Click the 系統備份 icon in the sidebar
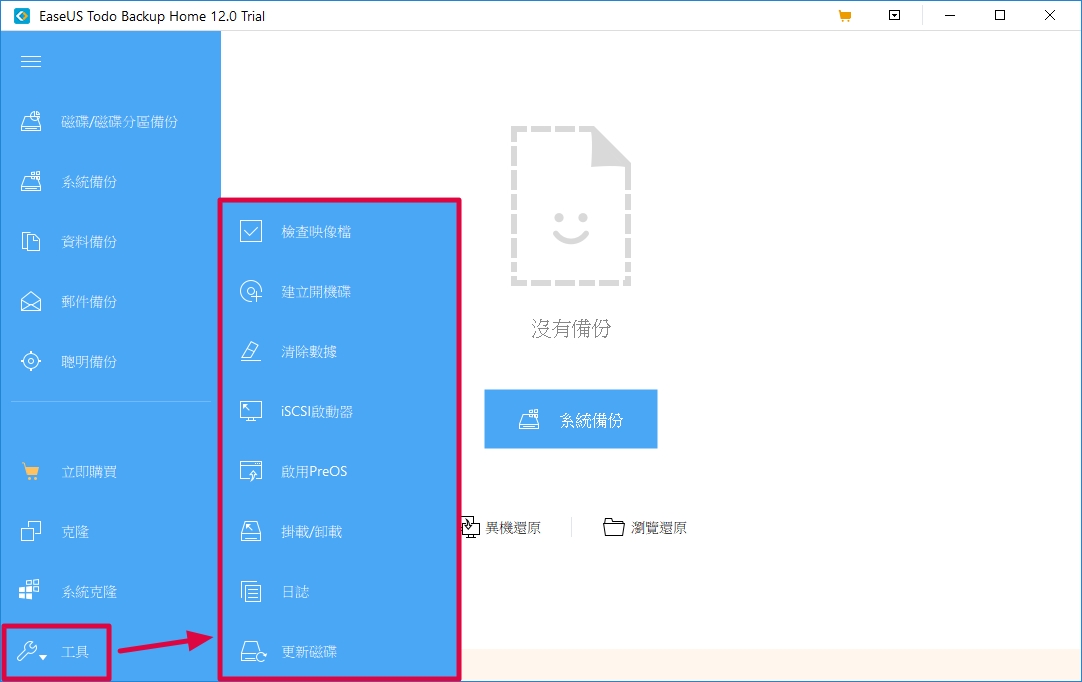 click(x=31, y=182)
